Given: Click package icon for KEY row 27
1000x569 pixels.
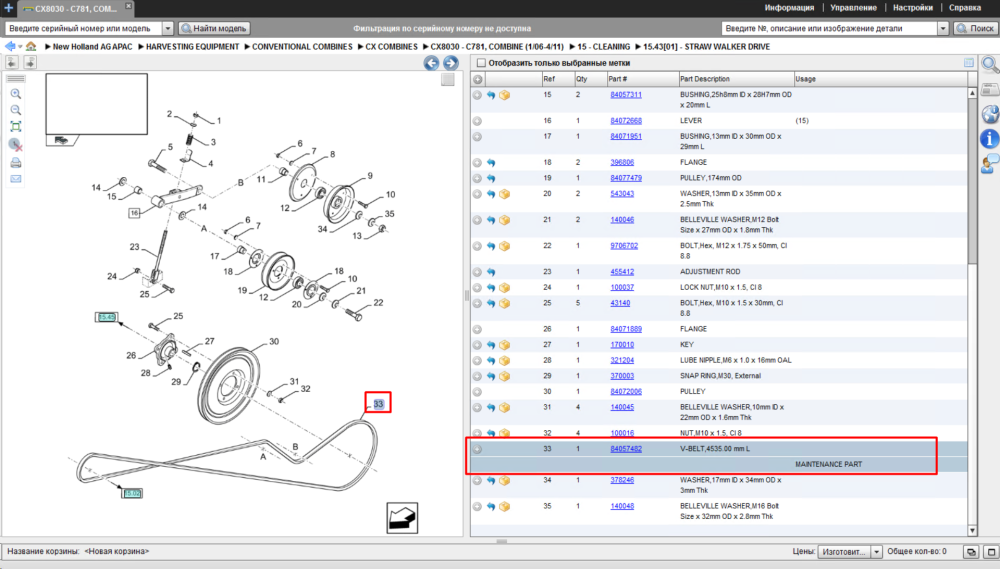Looking at the screenshot, I should click(504, 345).
